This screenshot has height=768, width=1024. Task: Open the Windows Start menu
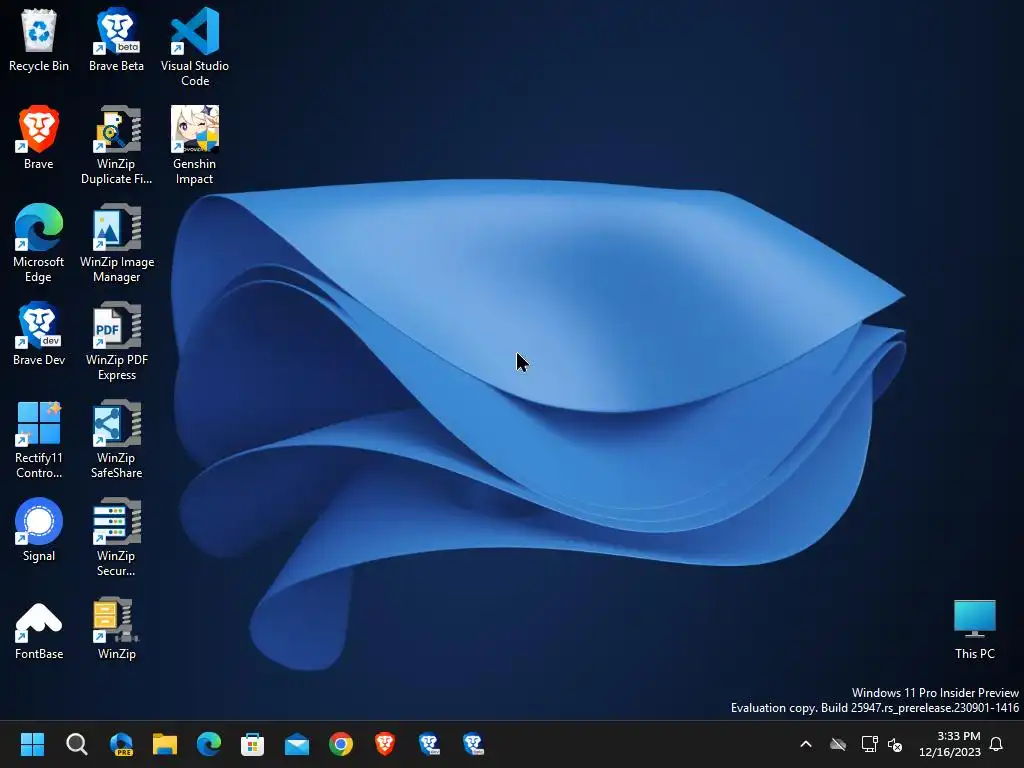click(32, 744)
